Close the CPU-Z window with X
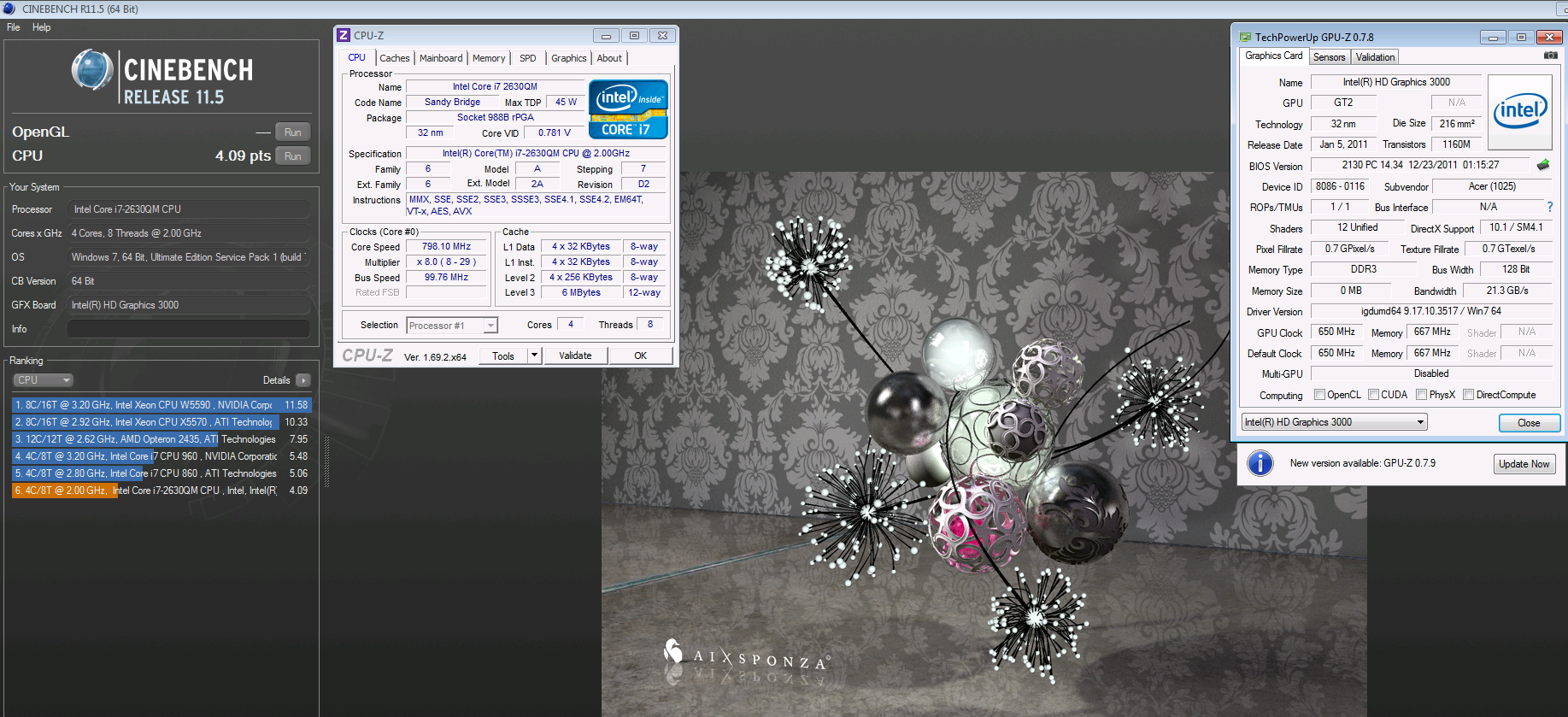The width and height of the screenshot is (1568, 717). 662,36
